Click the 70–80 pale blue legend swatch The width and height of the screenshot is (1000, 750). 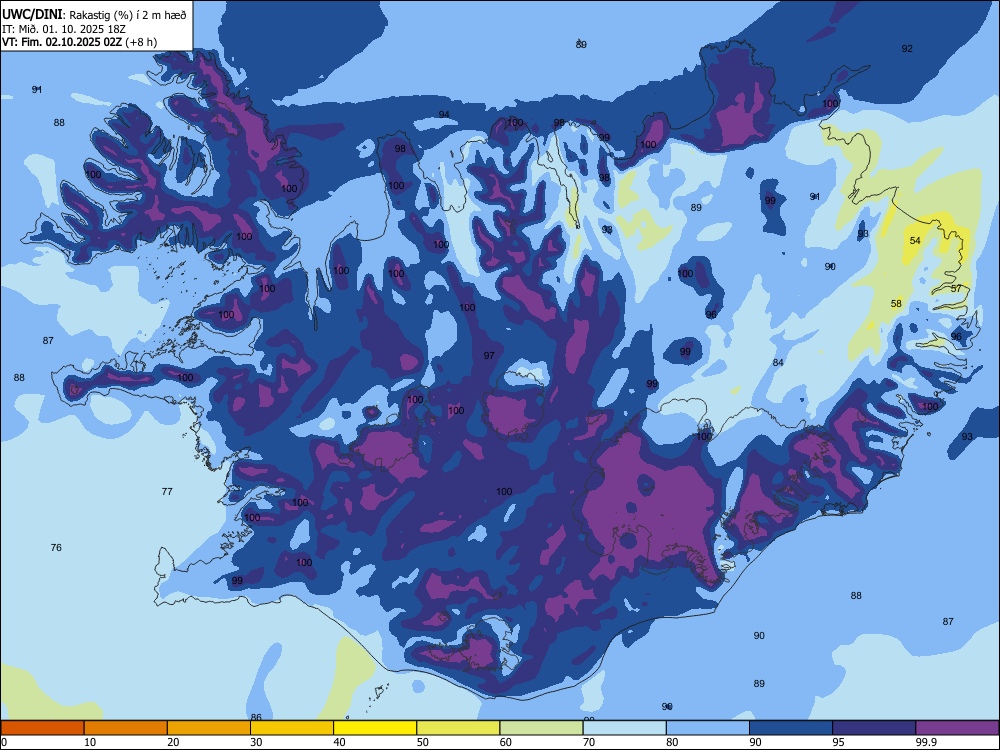[x=624, y=728]
